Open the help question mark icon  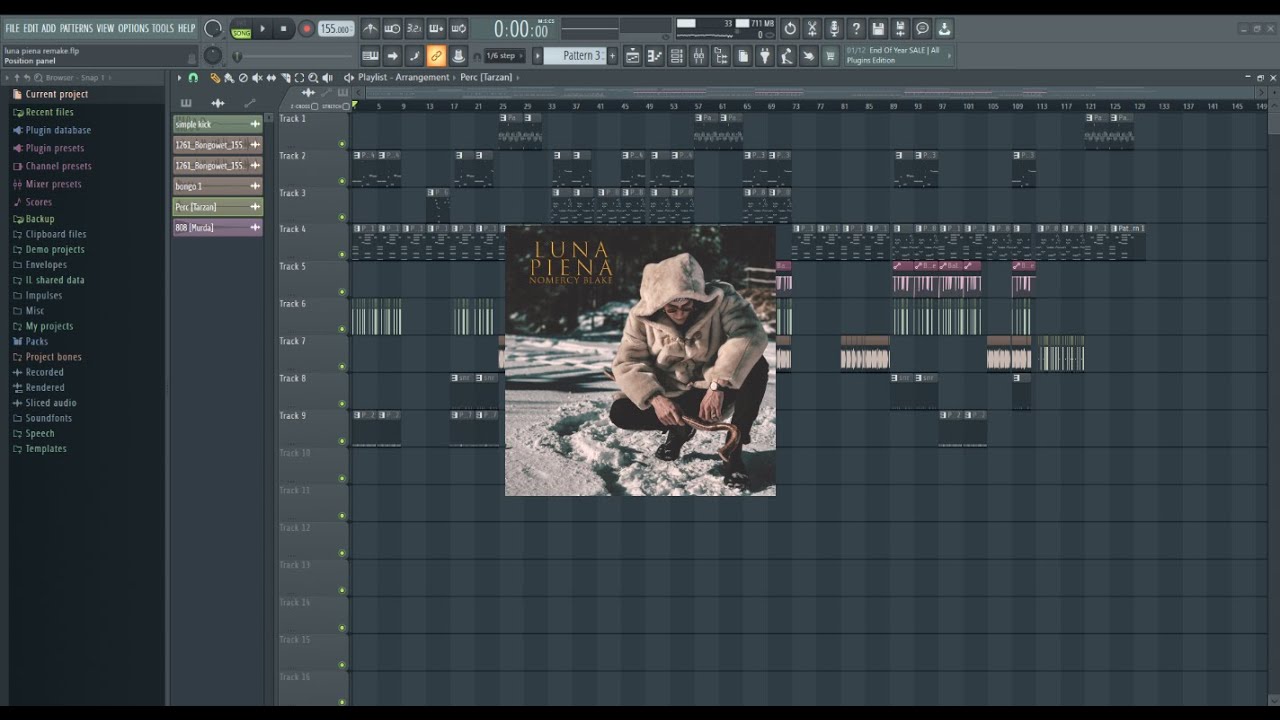856,29
